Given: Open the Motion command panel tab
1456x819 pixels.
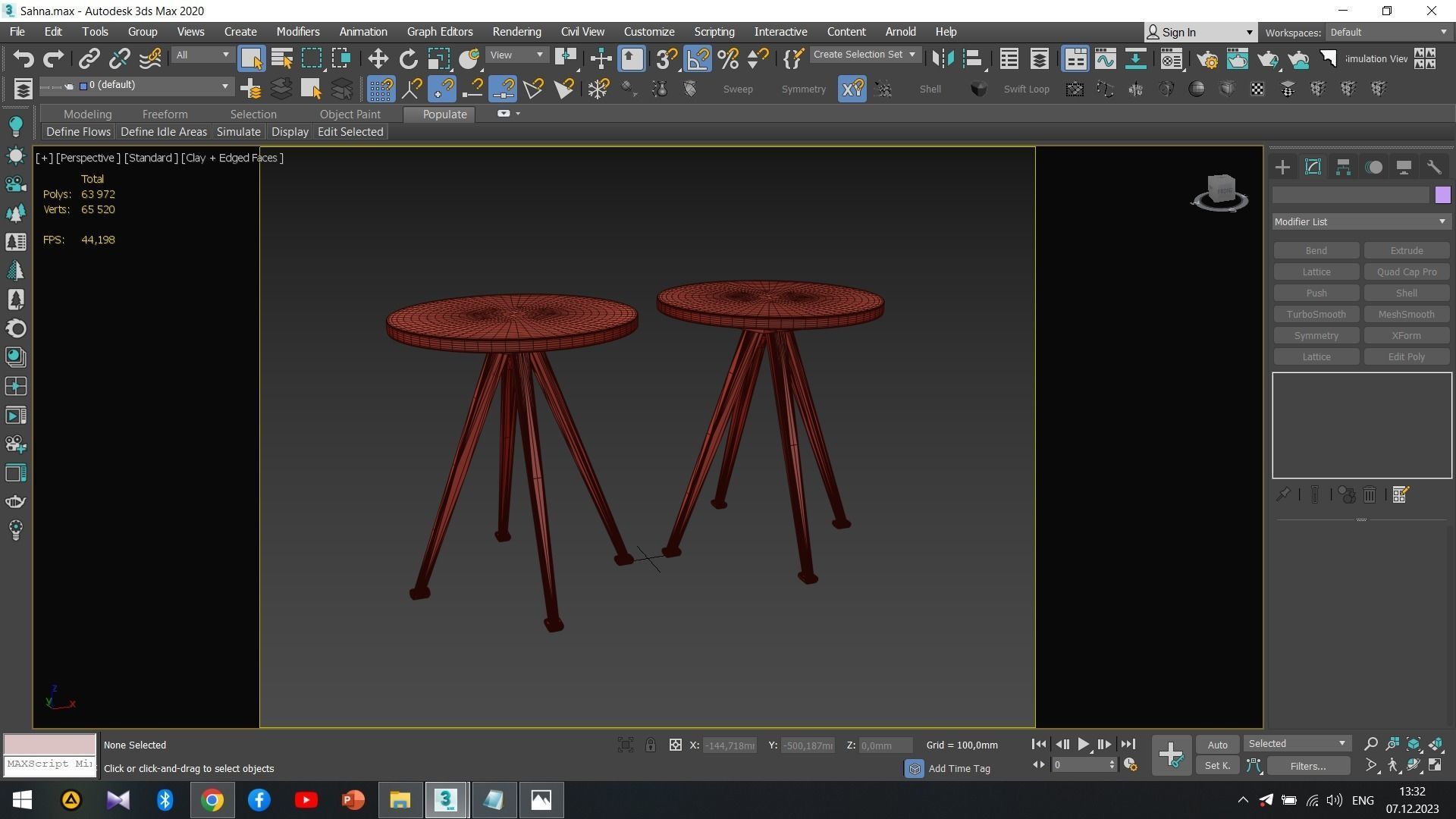Looking at the screenshot, I should pyautogui.click(x=1374, y=168).
